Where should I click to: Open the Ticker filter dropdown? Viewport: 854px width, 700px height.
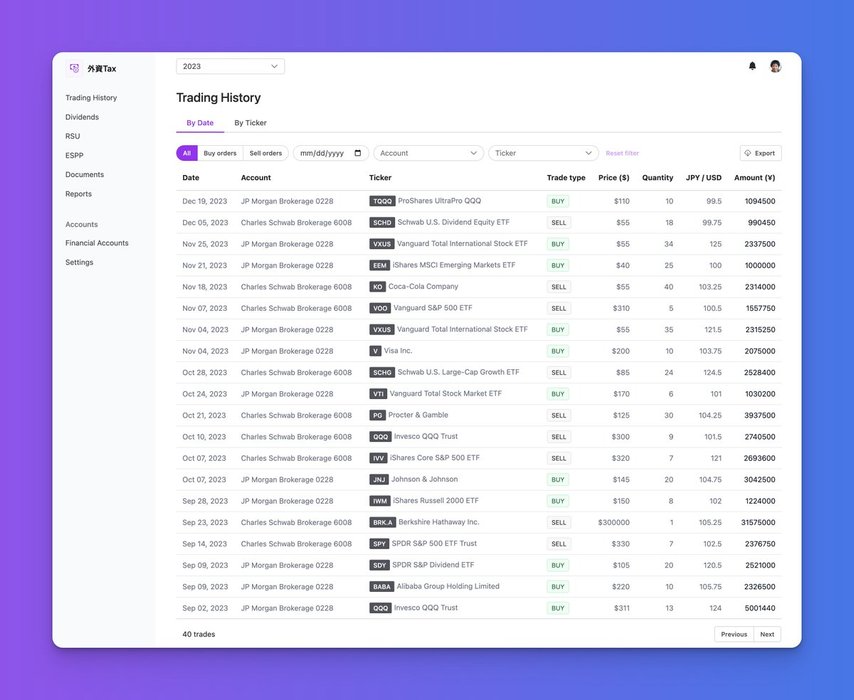(543, 153)
